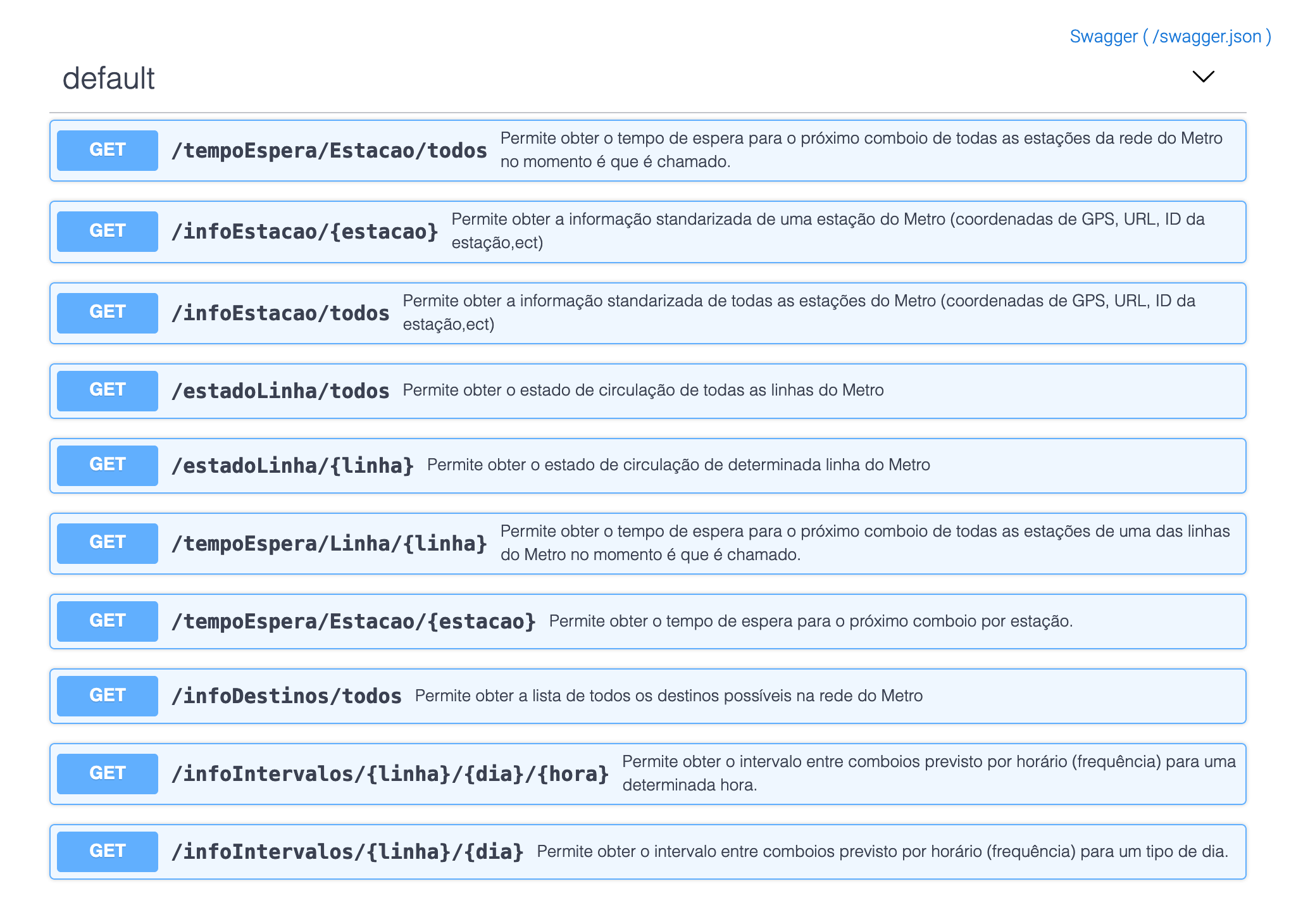Screen dimensions: 1296x924
Task: Expand the /tempoEspera/Estacao/todos endpoint path
Action: (x=329, y=151)
